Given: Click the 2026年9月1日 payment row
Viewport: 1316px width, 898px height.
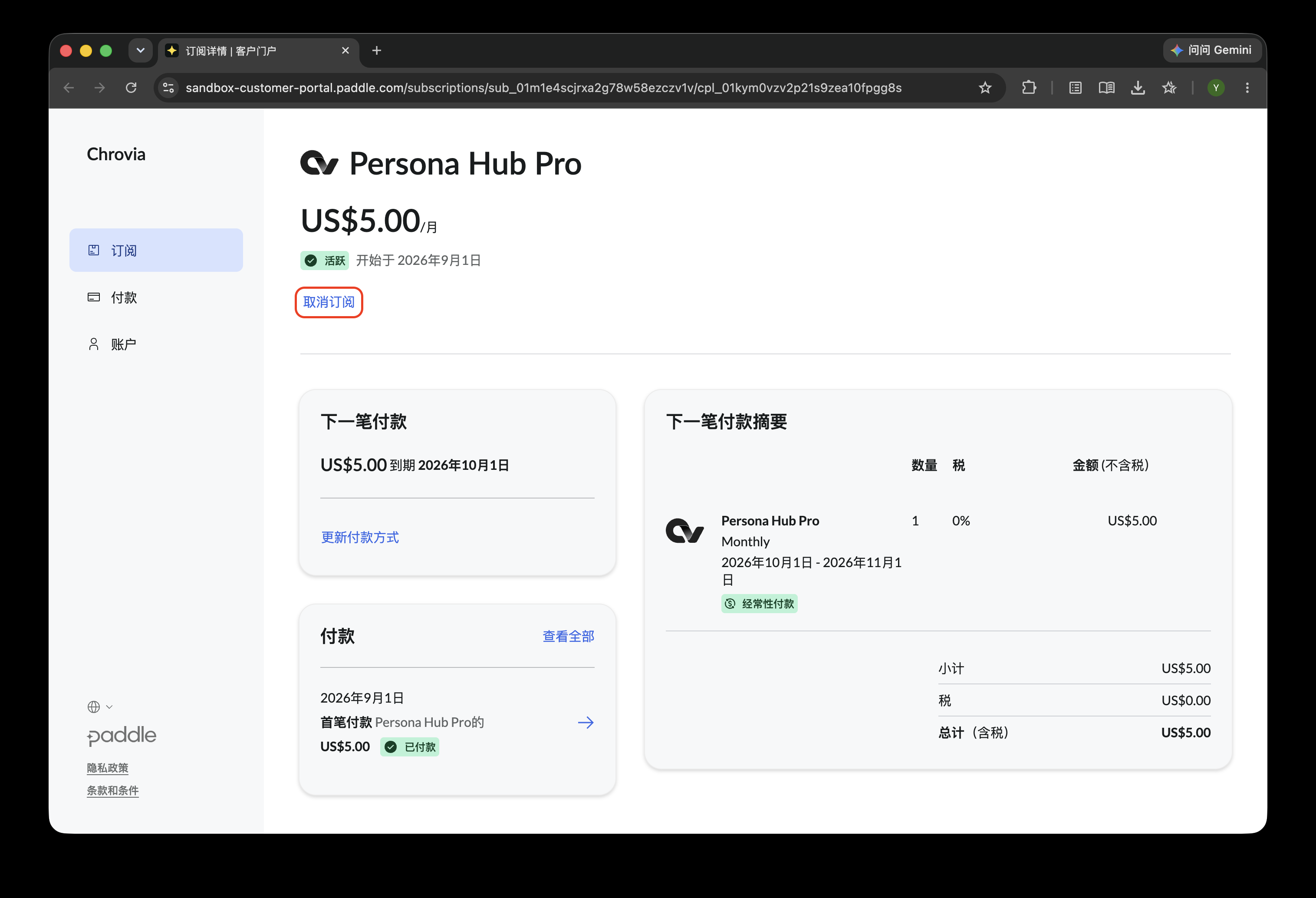Looking at the screenshot, I should pyautogui.click(x=457, y=722).
